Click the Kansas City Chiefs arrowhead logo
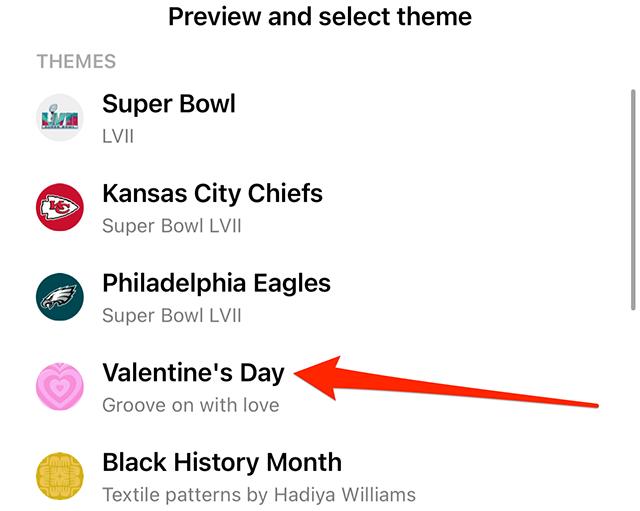Viewport: 640px width, 511px height. 60,207
